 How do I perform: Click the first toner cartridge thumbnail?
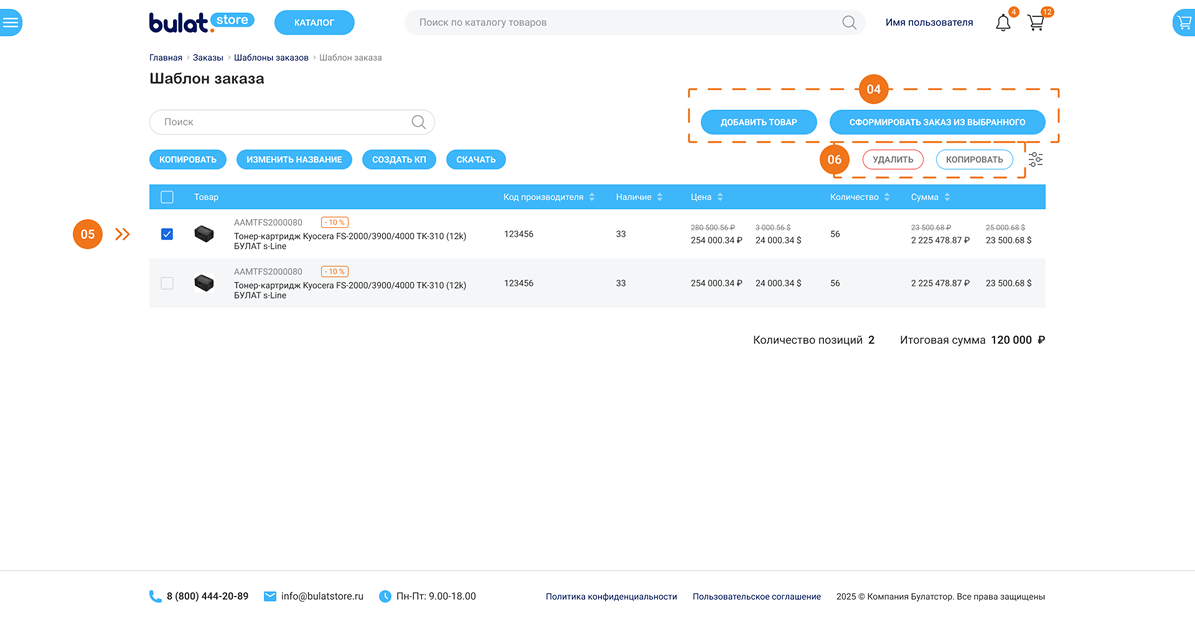pyautogui.click(x=204, y=234)
